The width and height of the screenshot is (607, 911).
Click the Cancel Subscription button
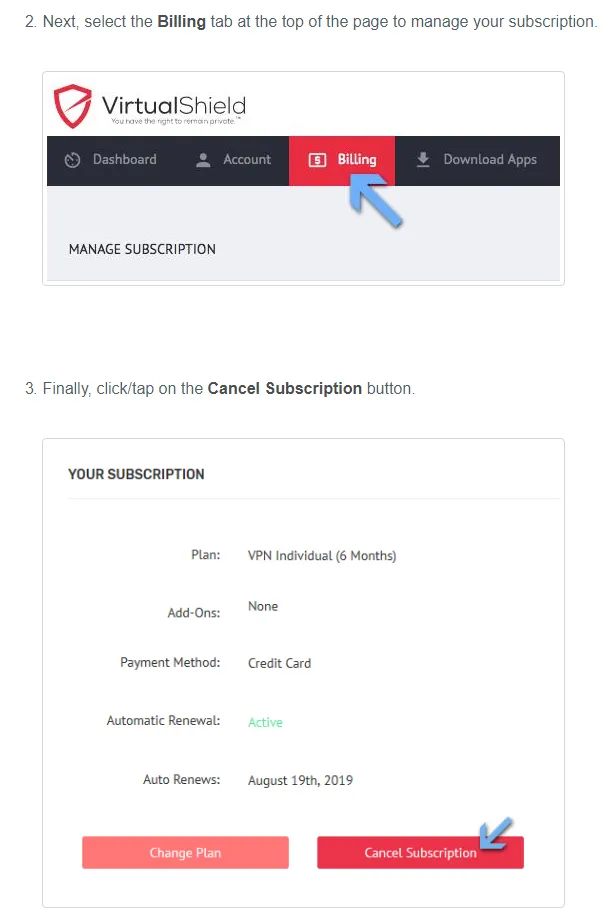(420, 852)
